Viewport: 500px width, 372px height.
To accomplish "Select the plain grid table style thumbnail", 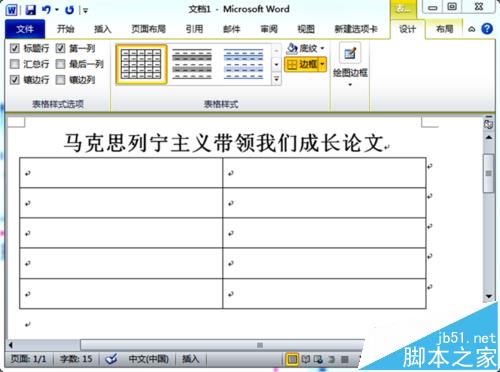I will pyautogui.click(x=141, y=64).
